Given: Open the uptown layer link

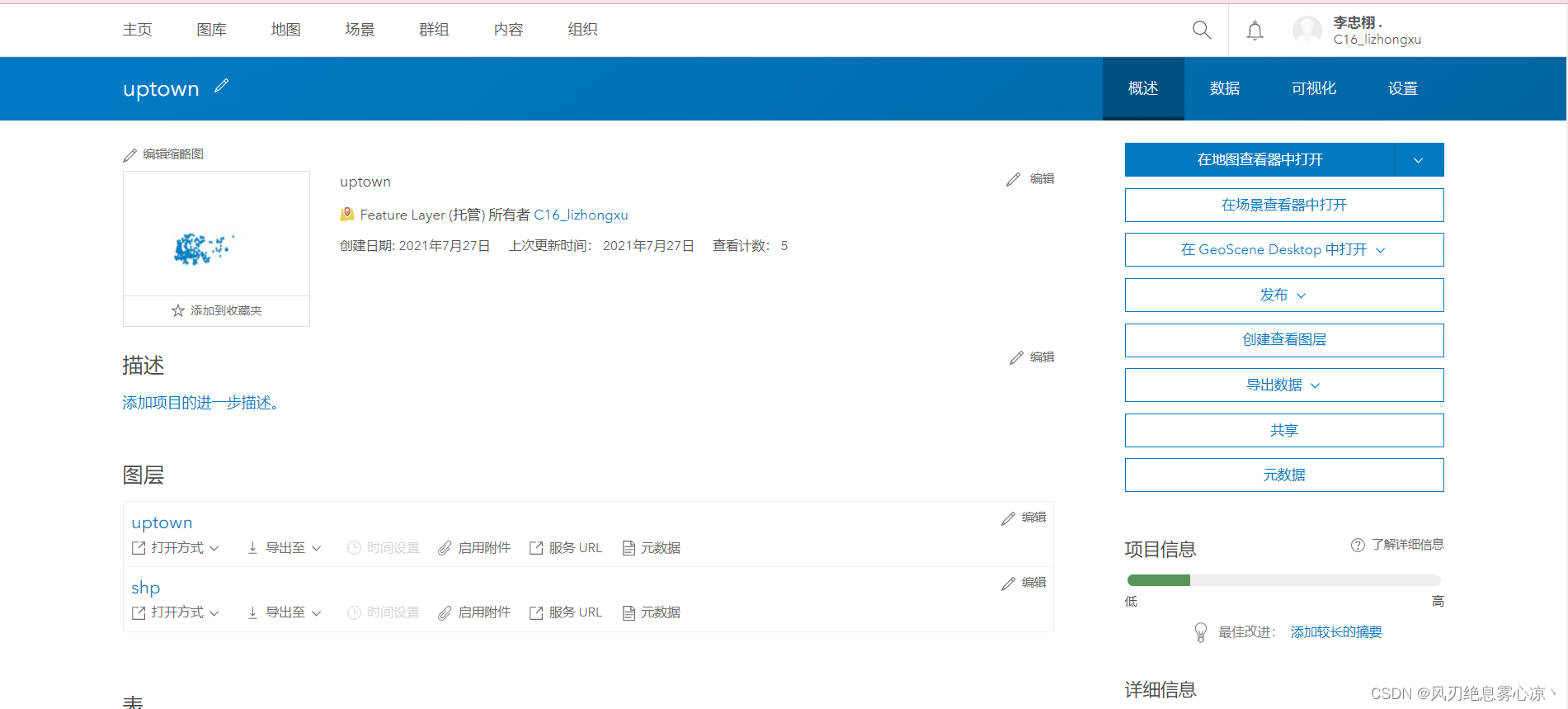Looking at the screenshot, I should [162, 522].
